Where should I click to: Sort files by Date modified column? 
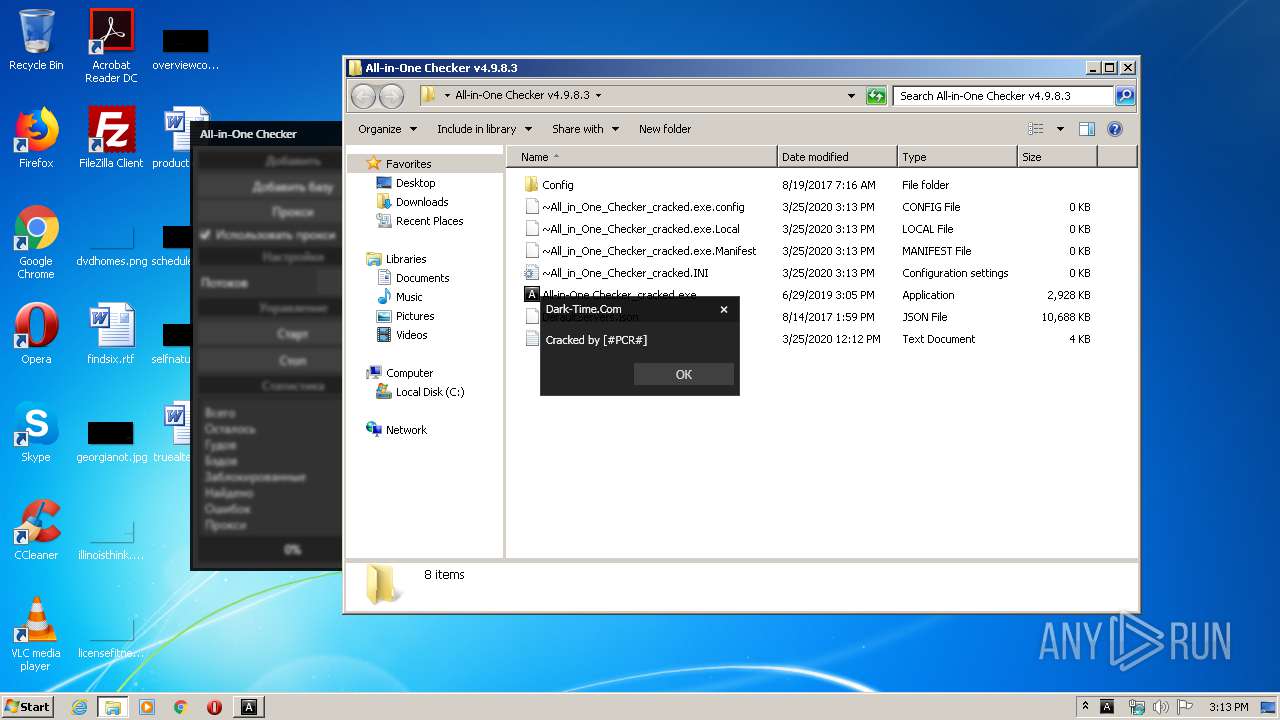point(837,157)
